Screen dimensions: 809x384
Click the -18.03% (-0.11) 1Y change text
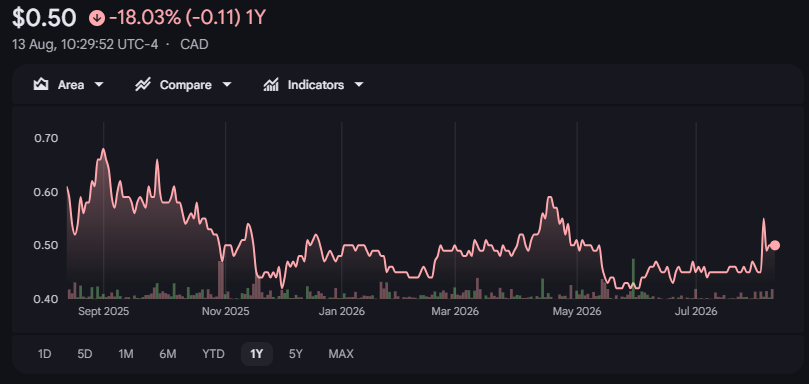click(x=187, y=19)
